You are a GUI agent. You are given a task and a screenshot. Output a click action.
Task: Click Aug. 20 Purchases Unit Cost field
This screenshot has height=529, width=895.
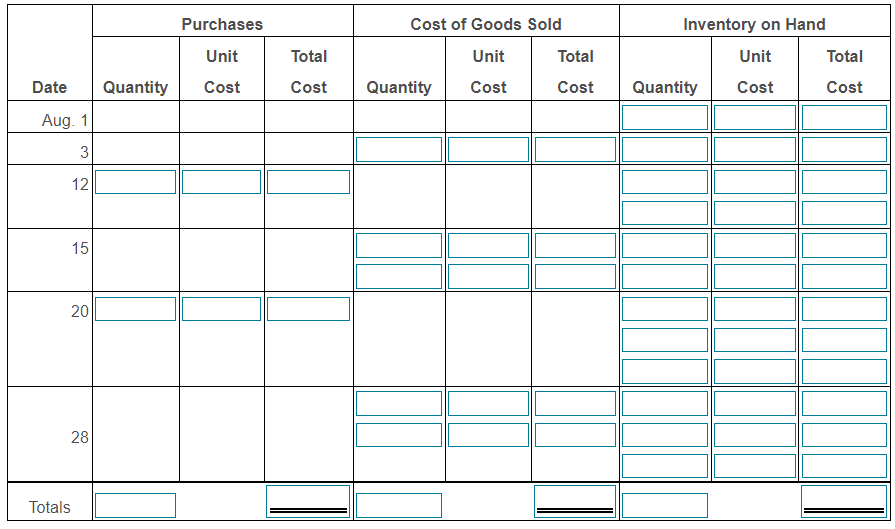pyautogui.click(x=221, y=309)
